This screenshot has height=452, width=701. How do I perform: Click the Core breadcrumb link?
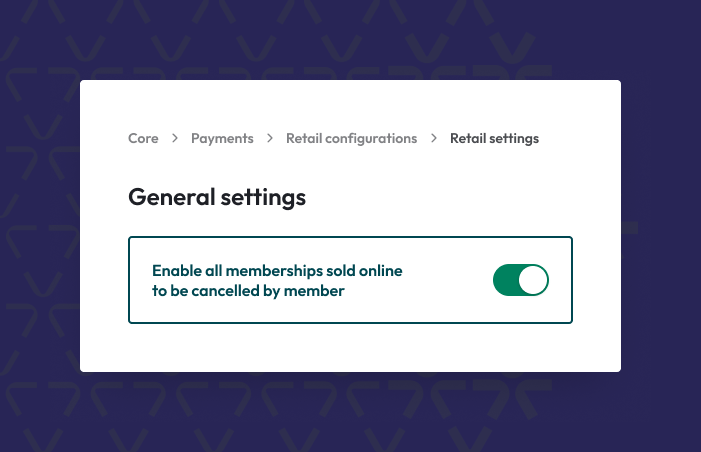(143, 139)
